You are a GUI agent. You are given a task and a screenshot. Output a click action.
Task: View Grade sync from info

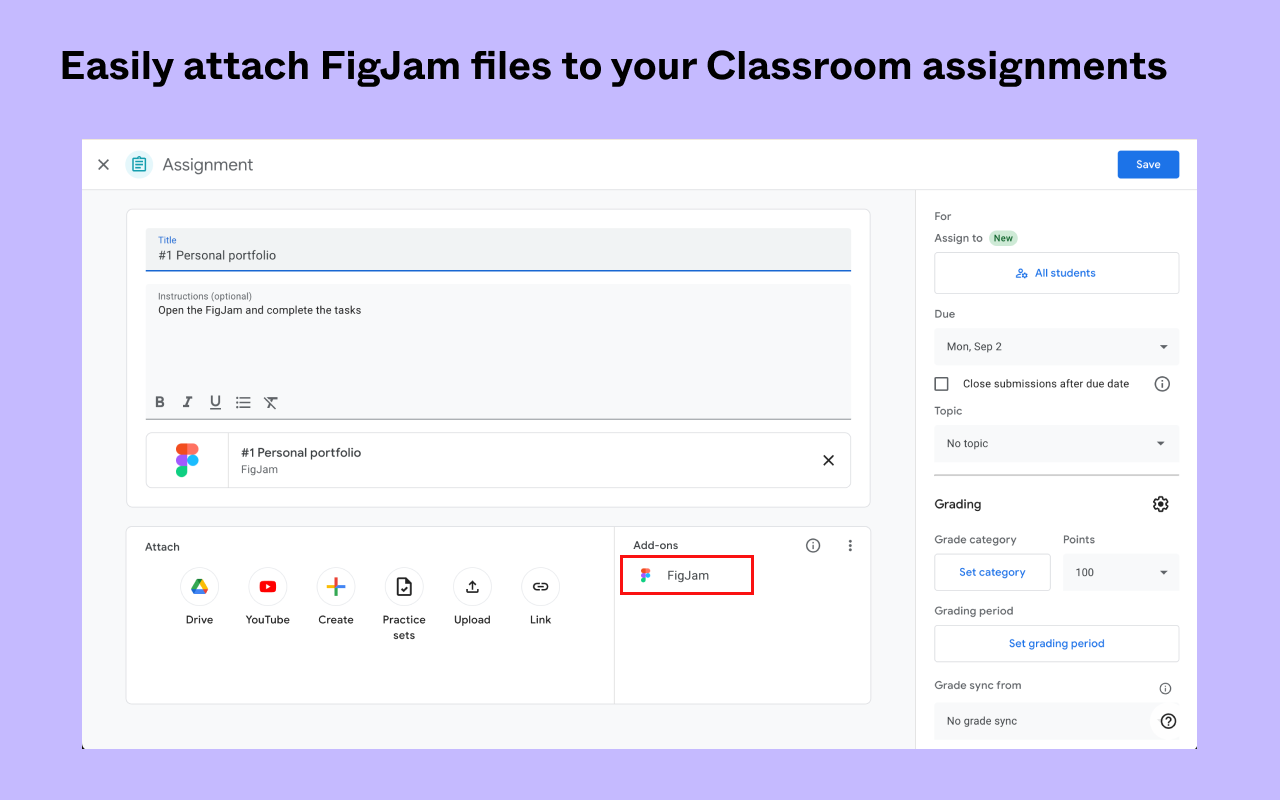point(1165,688)
